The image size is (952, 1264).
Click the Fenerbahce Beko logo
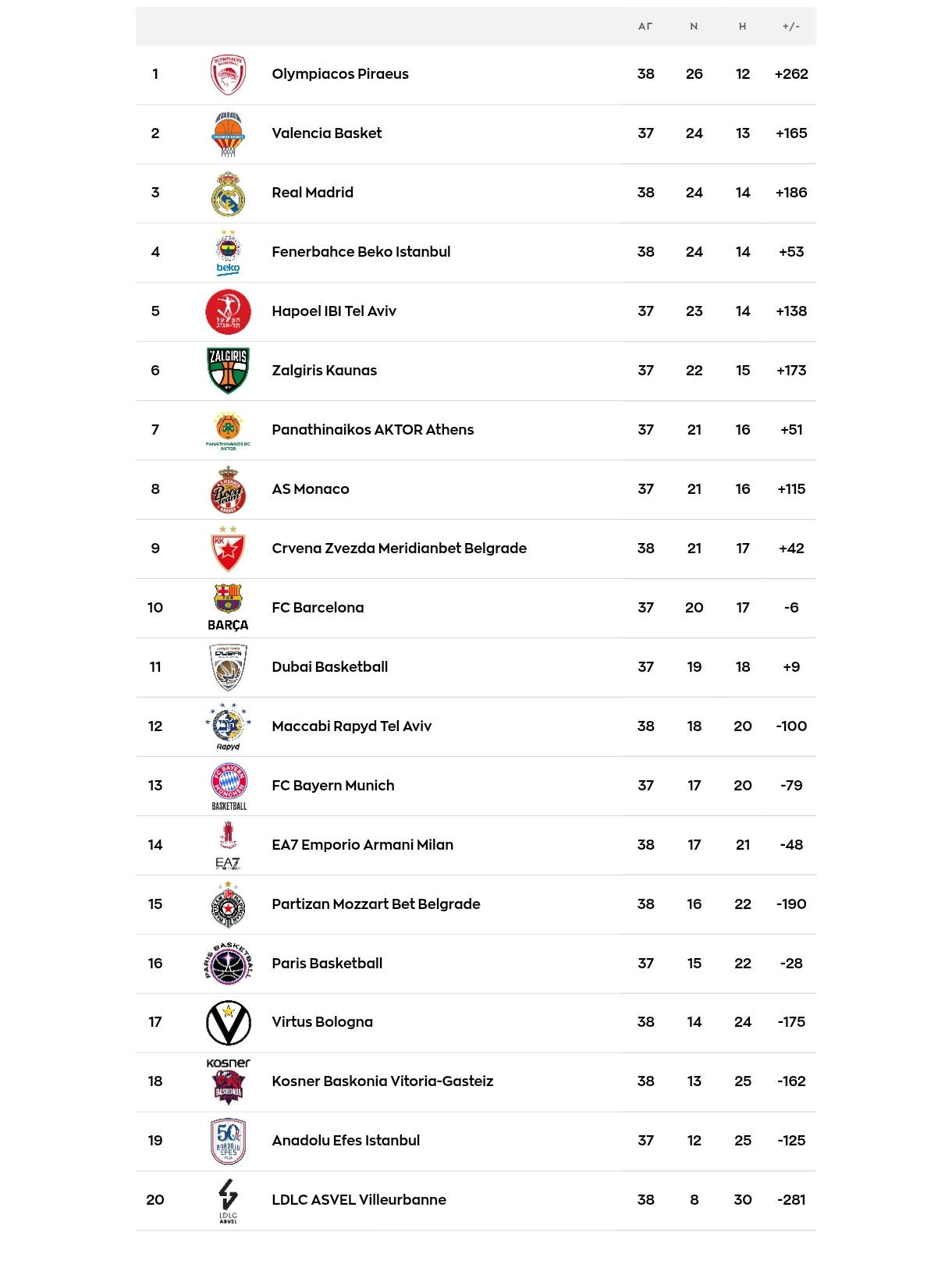click(228, 252)
